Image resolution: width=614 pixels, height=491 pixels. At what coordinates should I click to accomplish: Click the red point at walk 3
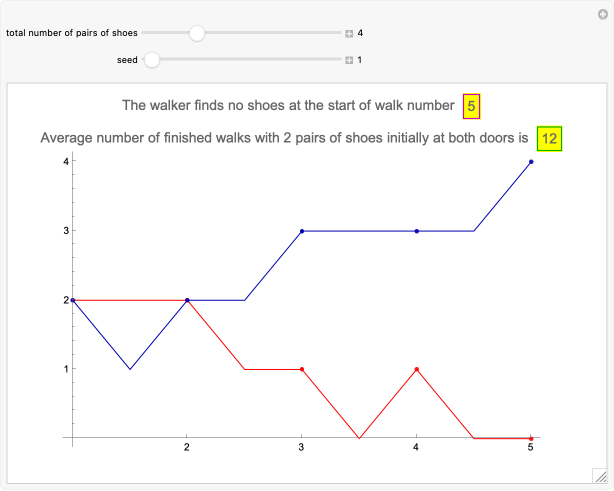coord(302,369)
